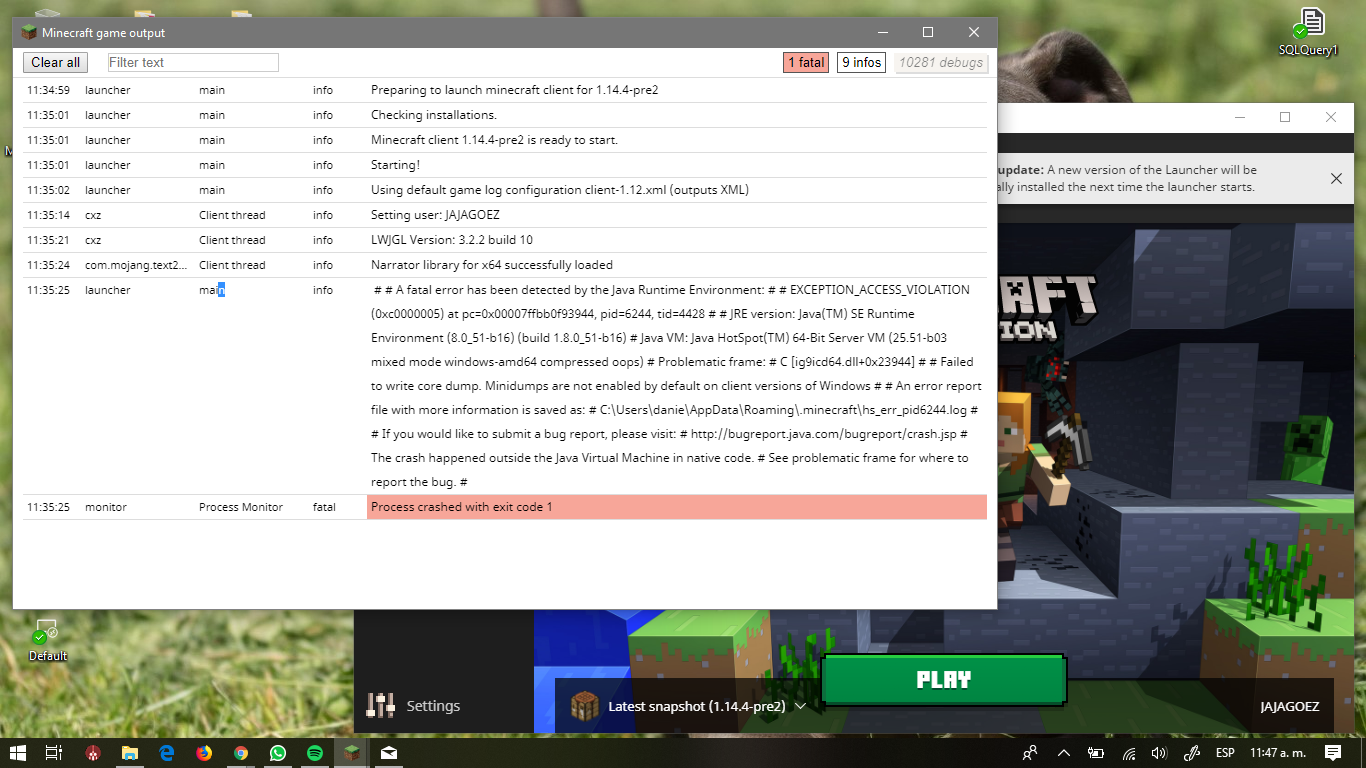Click the 'Minecraft client 1.14.4-pre2 is ready to start.' message
Screen dimensions: 1366x768
[x=495, y=140]
